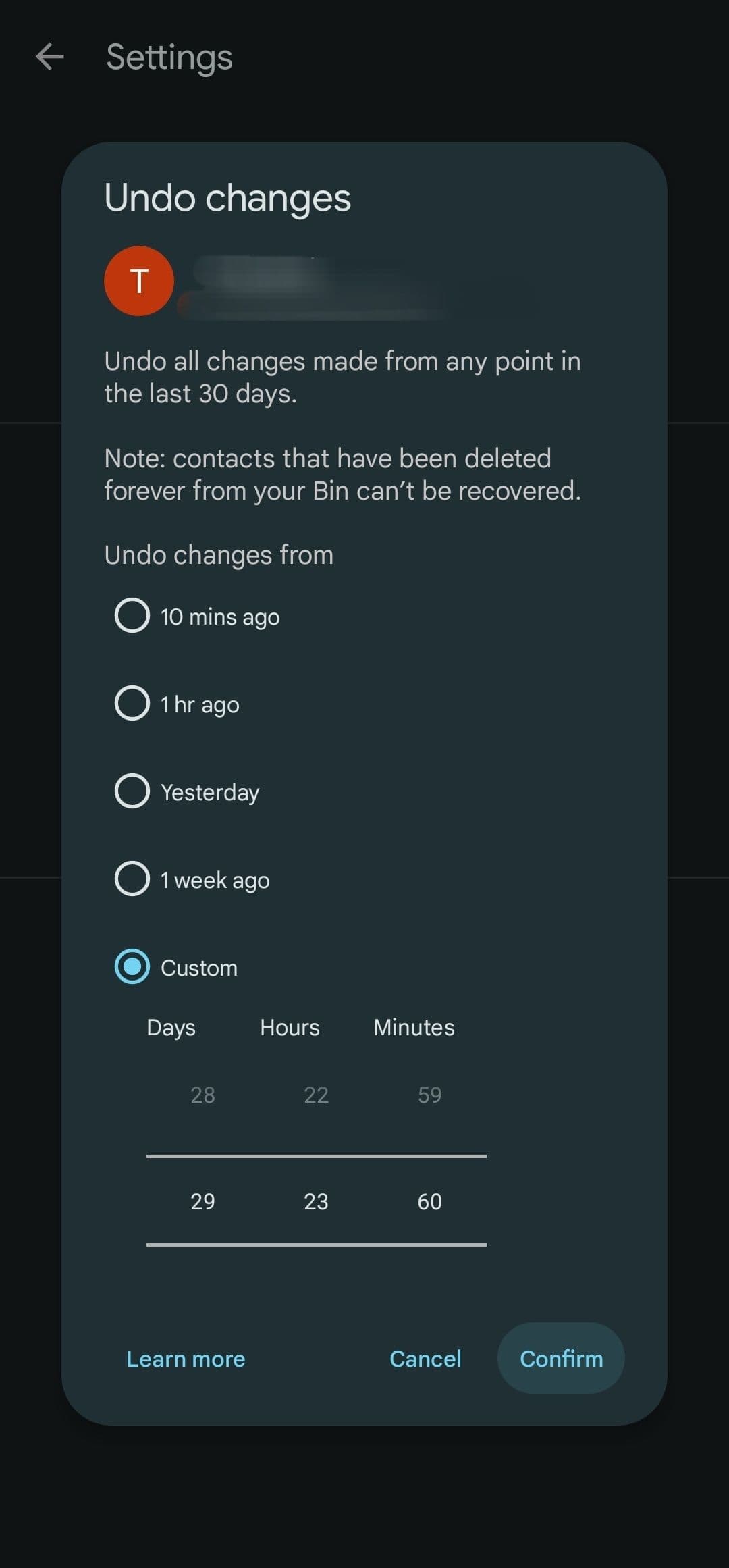Tap selected Days value 29
Screen dimensions: 729x1568
202,1201
